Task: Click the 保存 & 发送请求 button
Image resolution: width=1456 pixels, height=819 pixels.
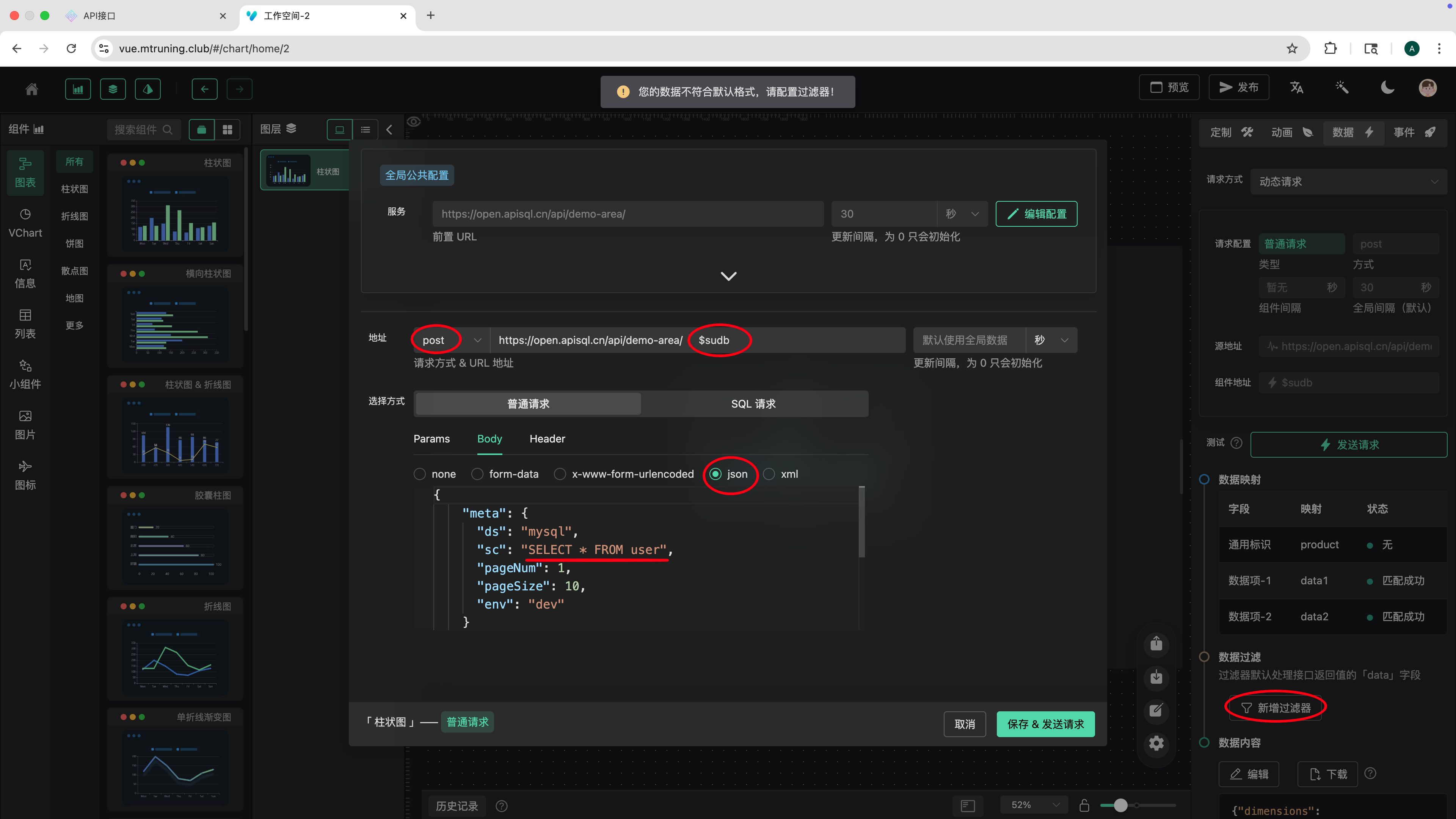Action: pyautogui.click(x=1045, y=723)
